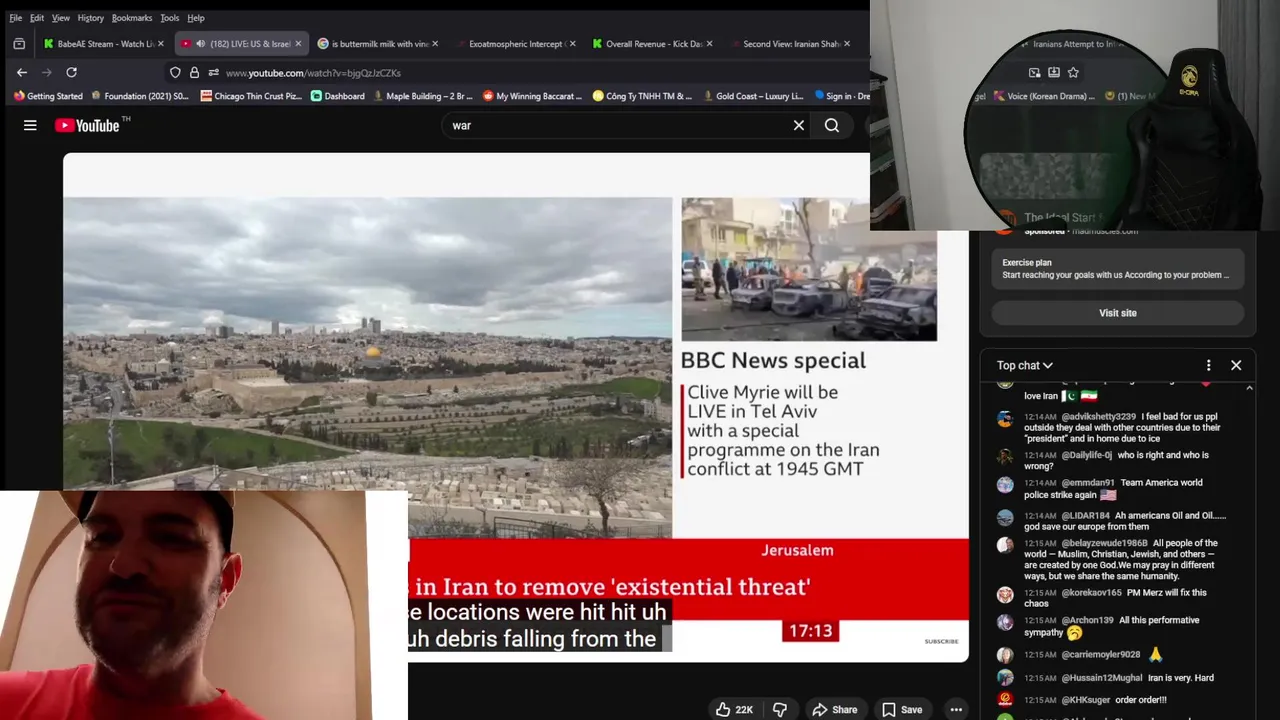This screenshot has height=720, width=1280.
Task: Open the View menu
Action: point(61,18)
